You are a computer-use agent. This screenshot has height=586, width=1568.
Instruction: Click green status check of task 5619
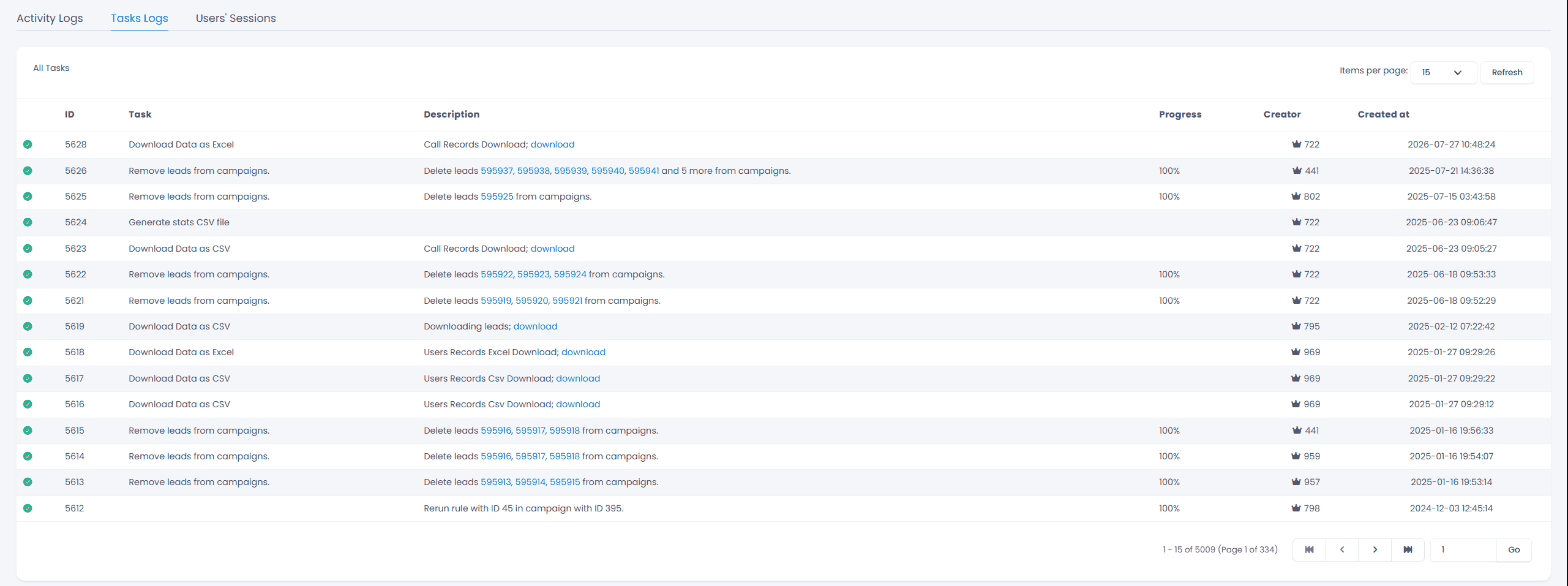pos(28,326)
